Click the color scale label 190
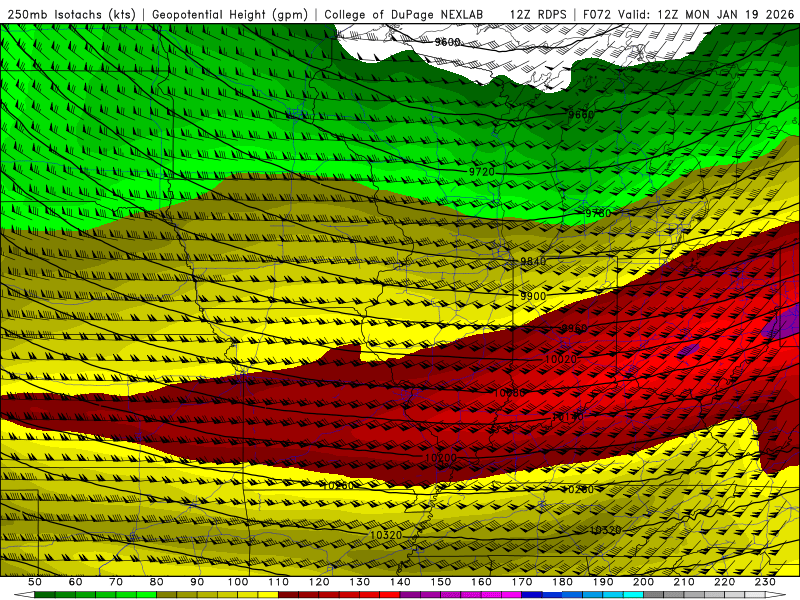The width and height of the screenshot is (800, 600). [604, 582]
